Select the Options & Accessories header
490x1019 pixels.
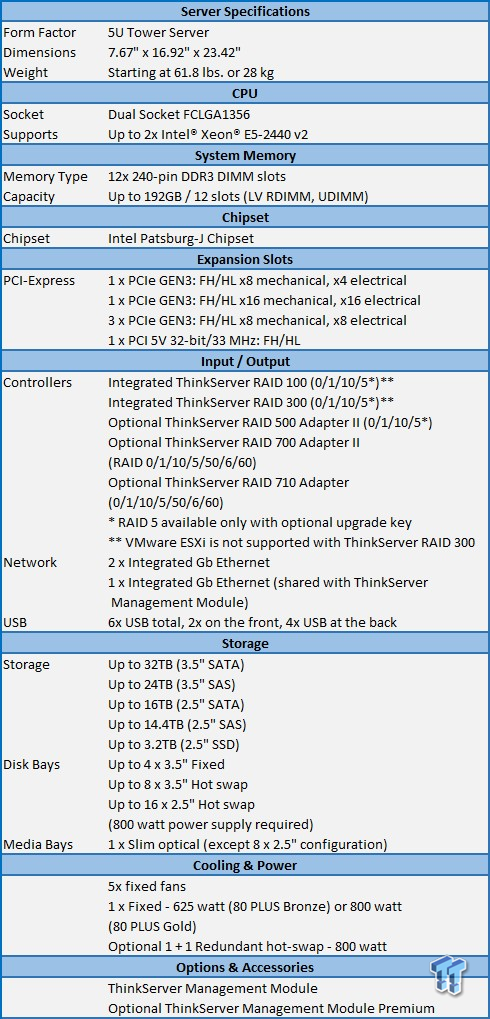click(245, 968)
